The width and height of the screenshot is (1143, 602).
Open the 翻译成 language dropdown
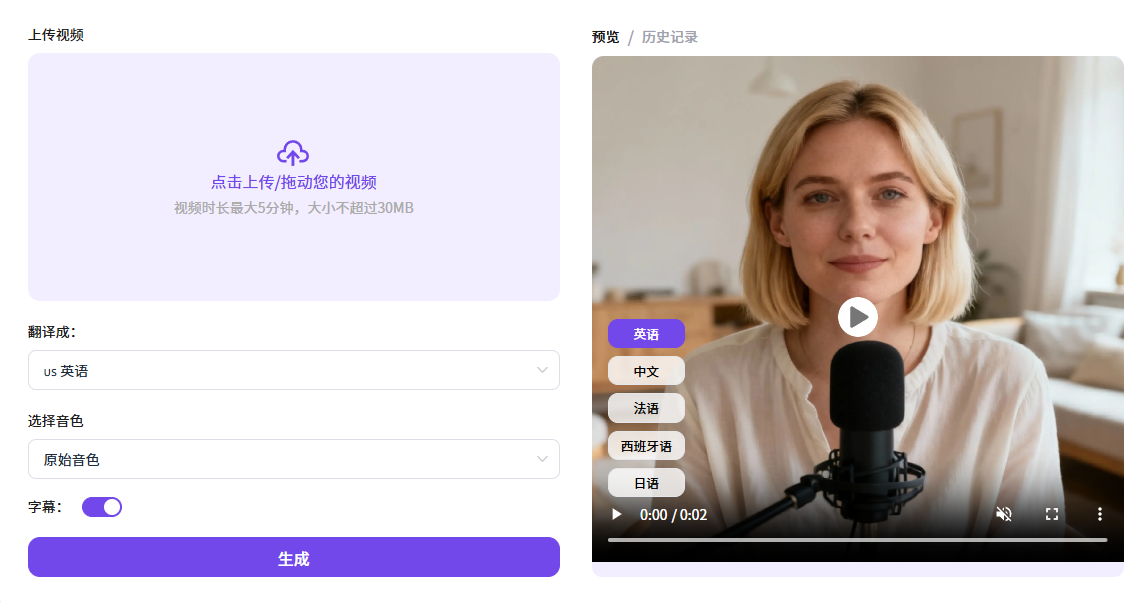pos(293,370)
